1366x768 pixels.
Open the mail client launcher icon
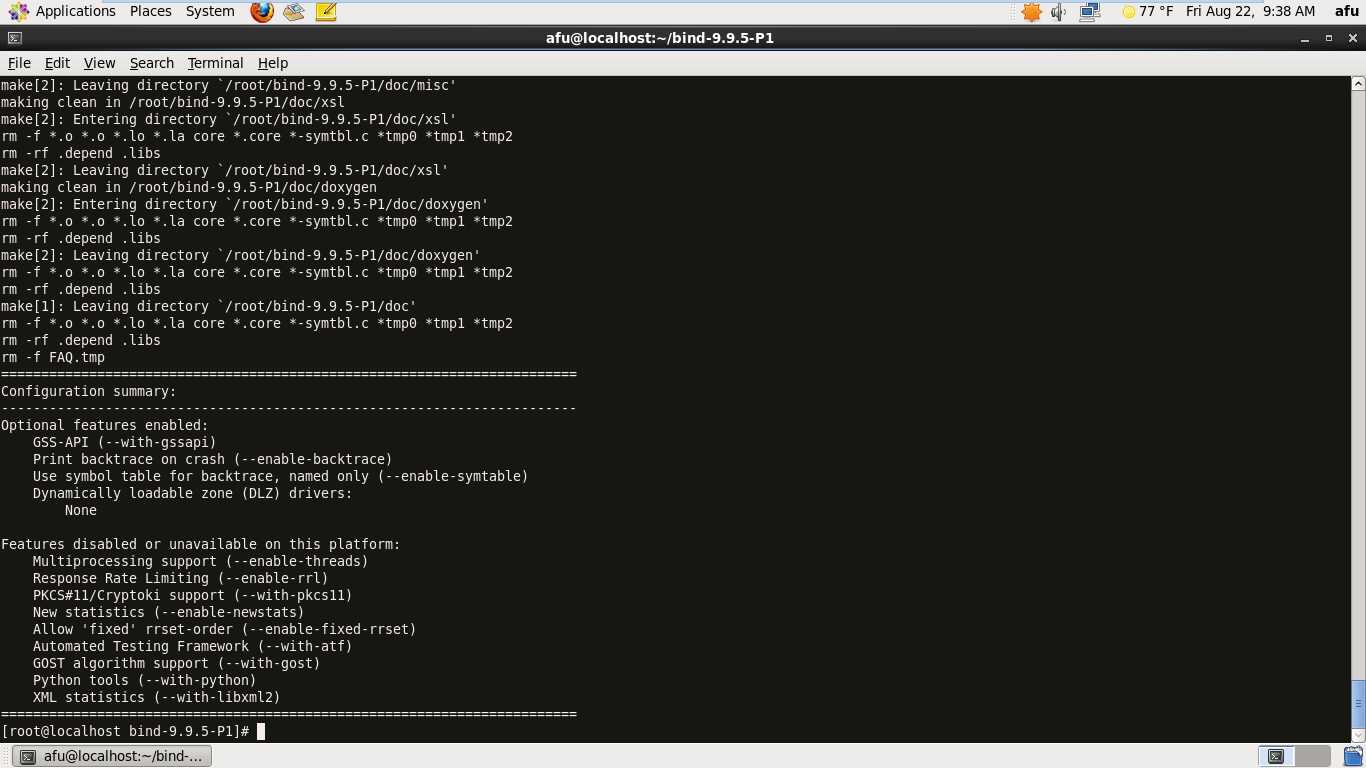[x=293, y=12]
